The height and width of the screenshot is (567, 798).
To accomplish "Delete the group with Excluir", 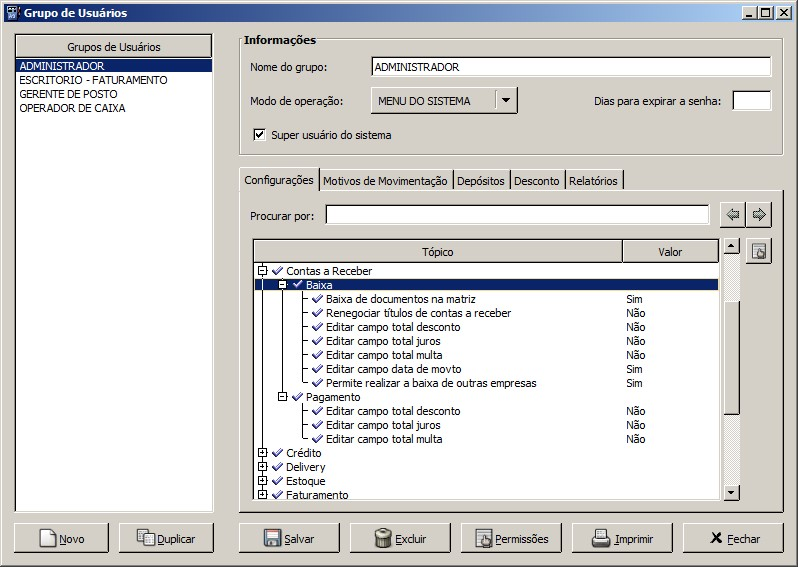I will (x=400, y=538).
